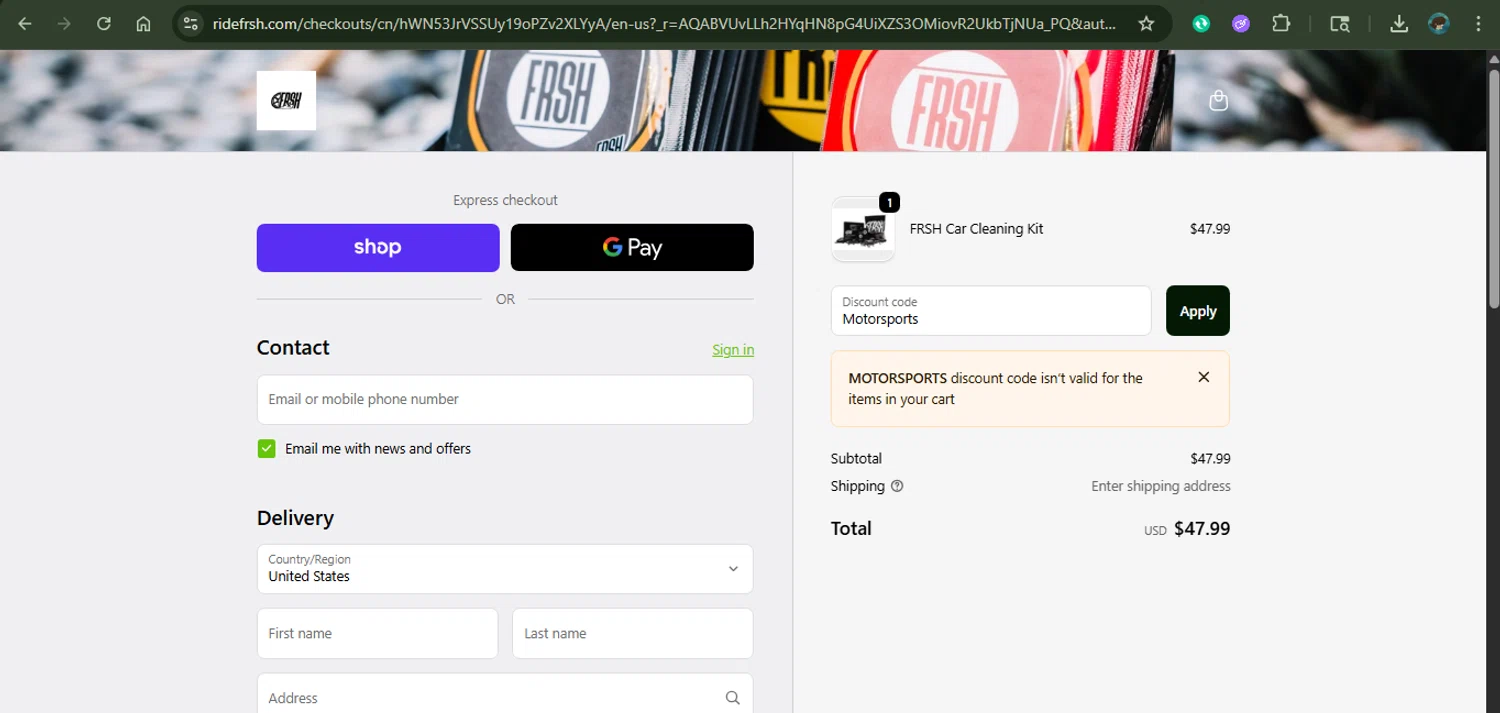
Task: Click the shipping help question mark icon
Action: coord(897,486)
